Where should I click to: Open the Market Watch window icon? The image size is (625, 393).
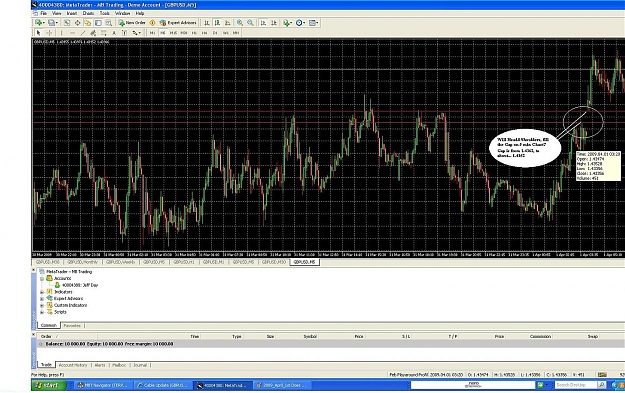(x=67, y=23)
